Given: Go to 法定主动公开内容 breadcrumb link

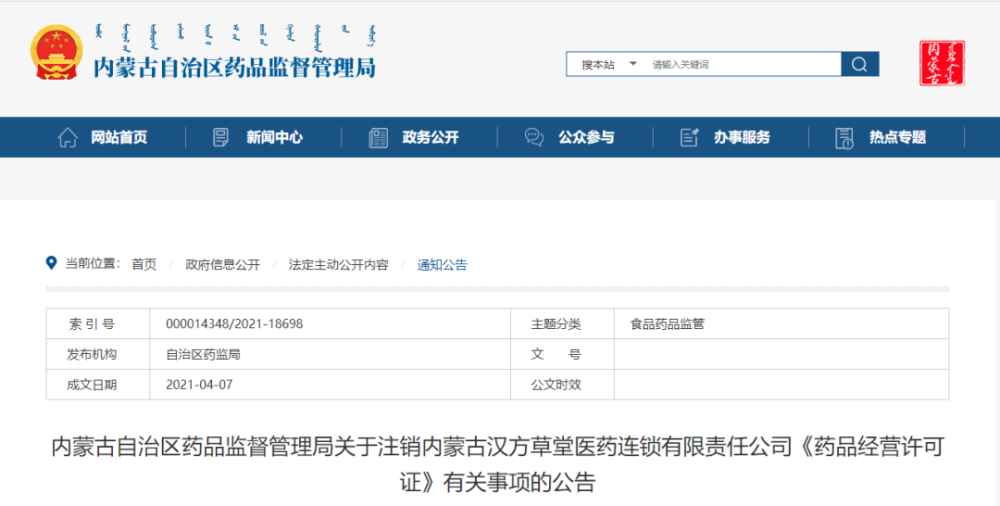Looking at the screenshot, I should [x=338, y=264].
